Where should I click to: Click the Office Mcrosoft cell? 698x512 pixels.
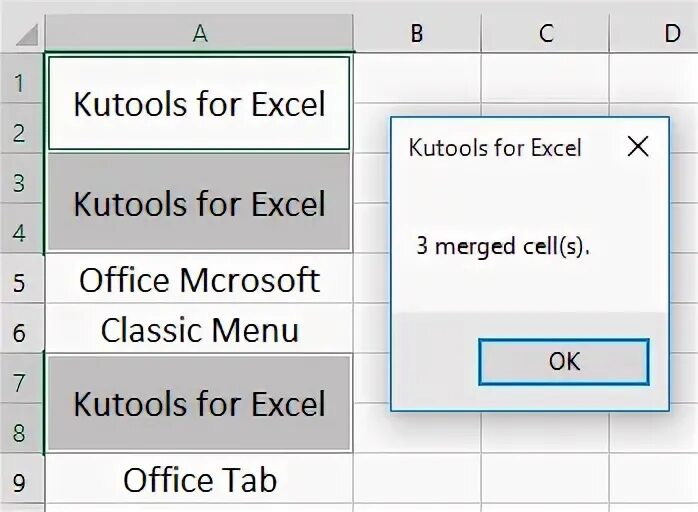pyautogui.click(x=199, y=280)
